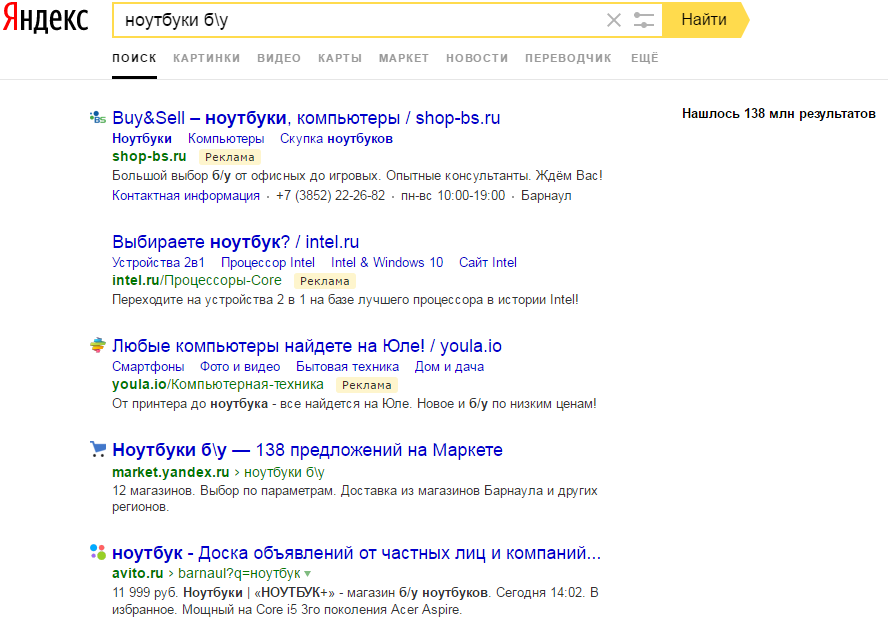Open advanced search settings icon
Screen dimensions: 888x630
click(x=643, y=20)
